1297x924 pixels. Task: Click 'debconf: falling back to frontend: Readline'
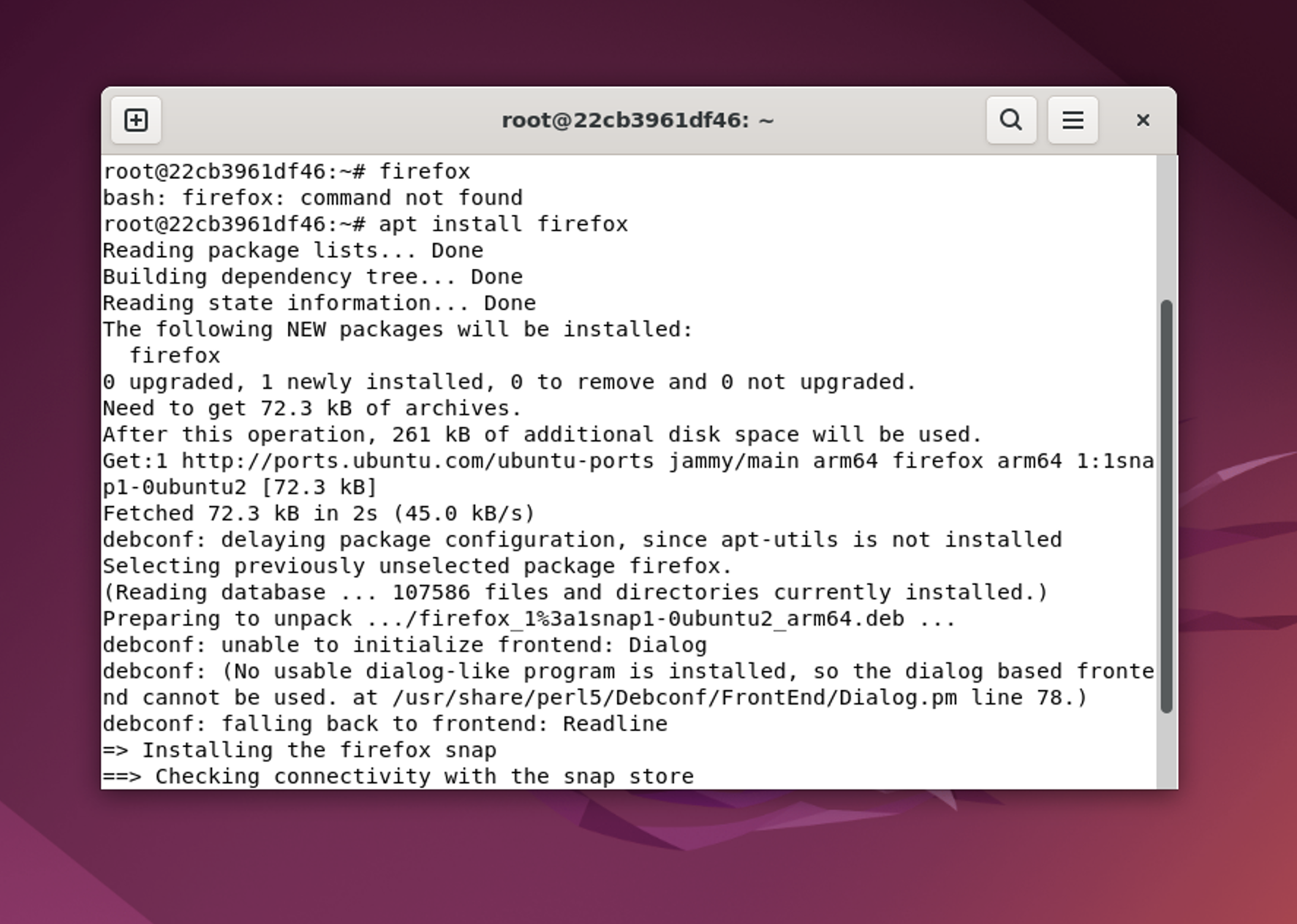coord(385,724)
